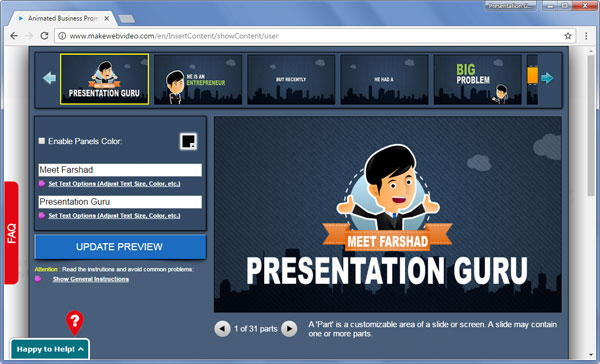Click the browser back arrow
600x364 pixels.
[14, 36]
